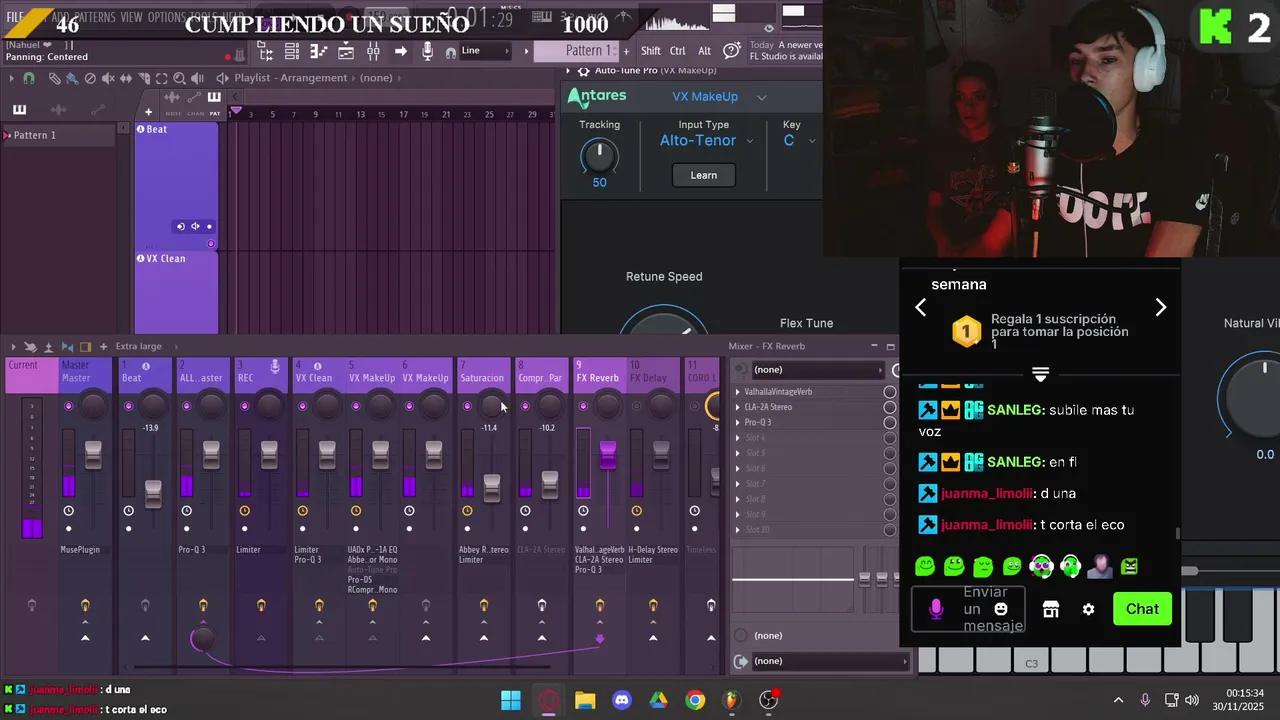Choose the Select tool in playlist toolbar

162,78
